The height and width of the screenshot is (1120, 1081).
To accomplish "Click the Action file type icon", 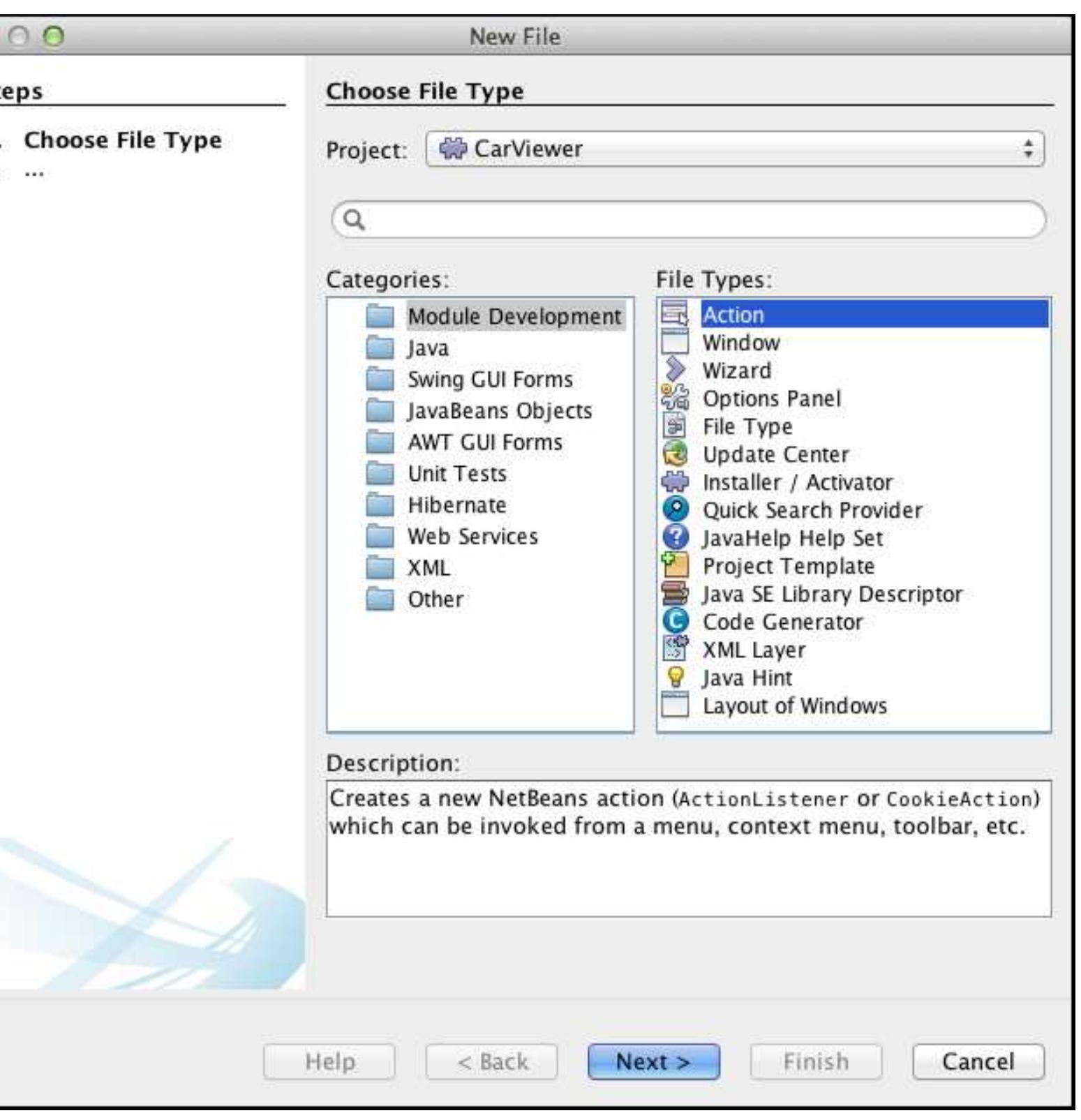I will pyautogui.click(x=674, y=314).
